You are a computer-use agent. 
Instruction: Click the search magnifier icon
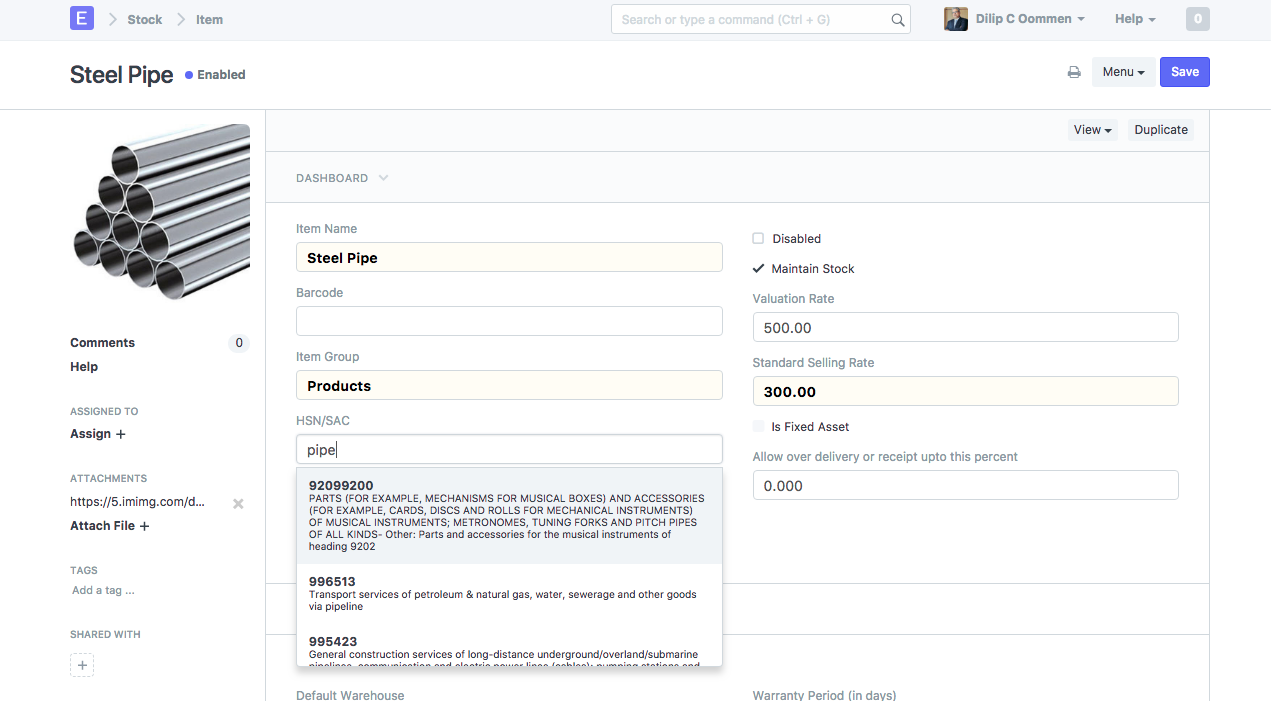[898, 20]
